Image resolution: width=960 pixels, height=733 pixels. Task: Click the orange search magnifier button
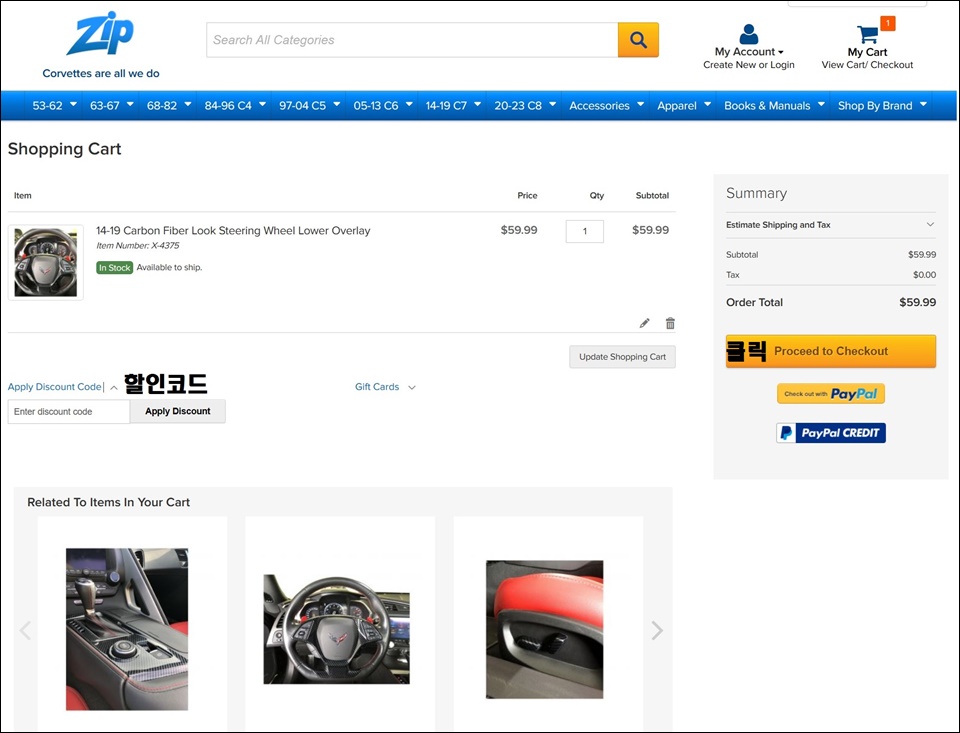[x=638, y=40]
